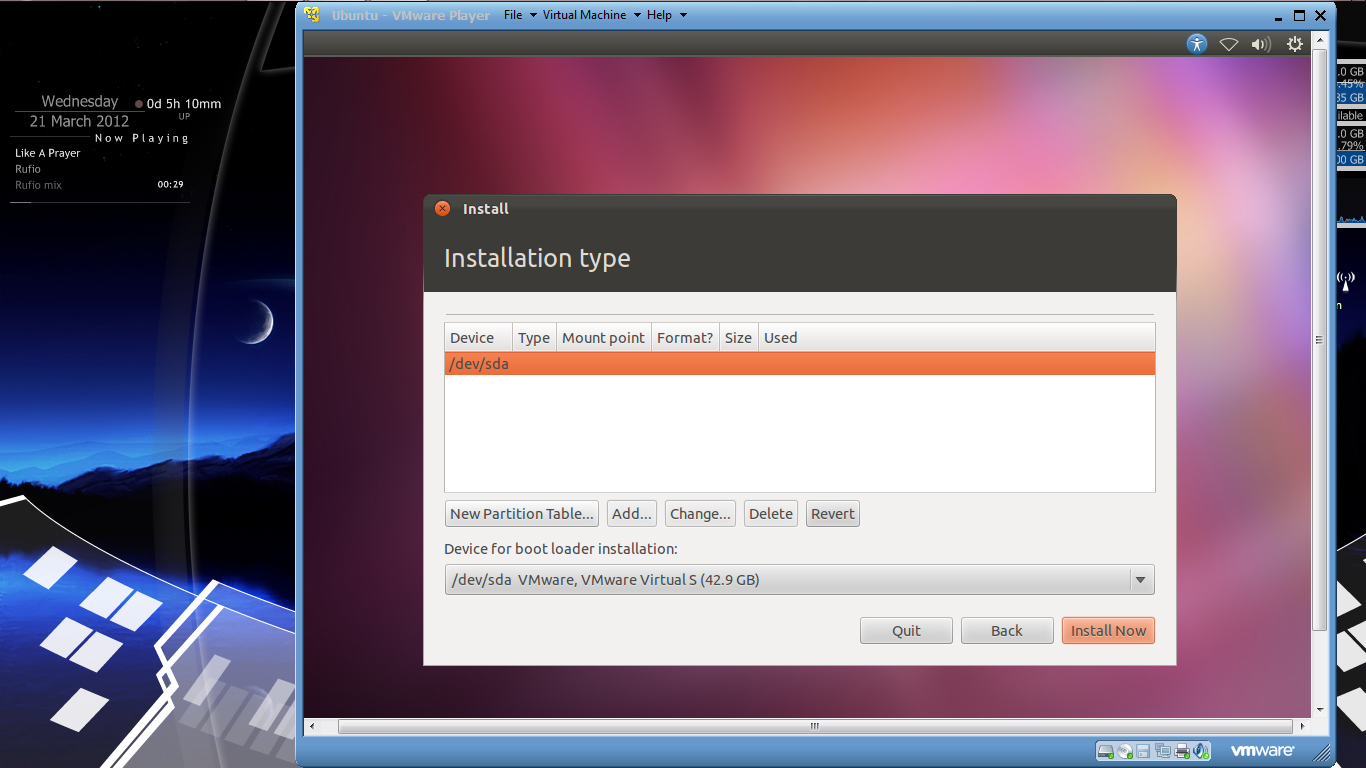Click the VMware Player title bar app icon
Viewport: 1366px width, 768px height.
[313, 15]
